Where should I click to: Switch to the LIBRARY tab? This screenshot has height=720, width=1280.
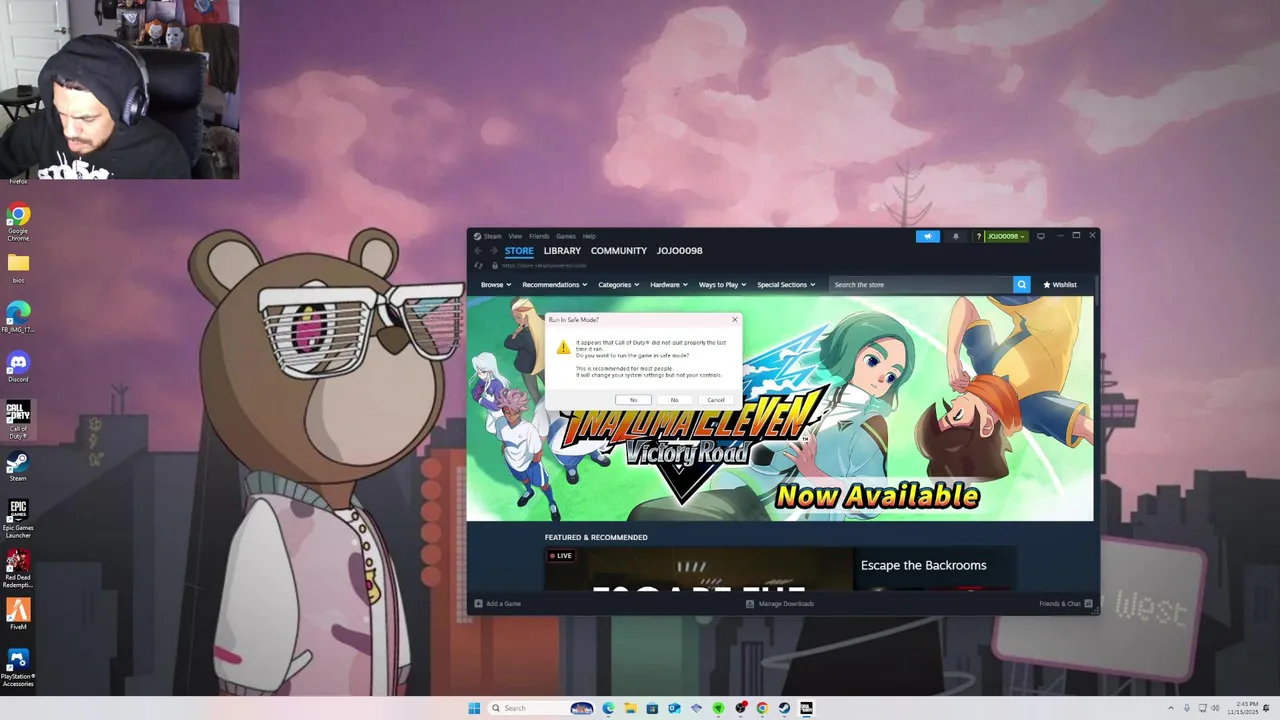[x=562, y=251]
